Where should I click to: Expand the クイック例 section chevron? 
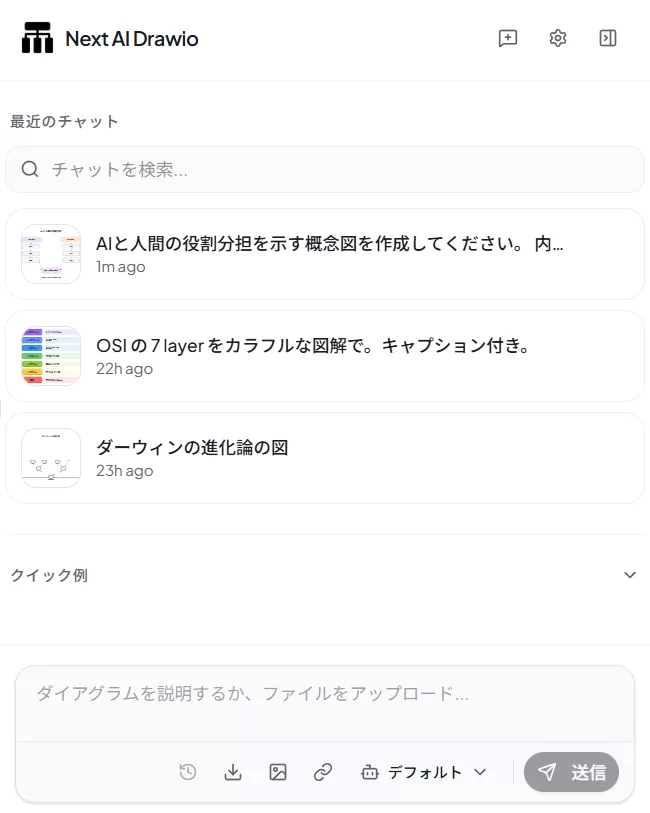point(630,575)
